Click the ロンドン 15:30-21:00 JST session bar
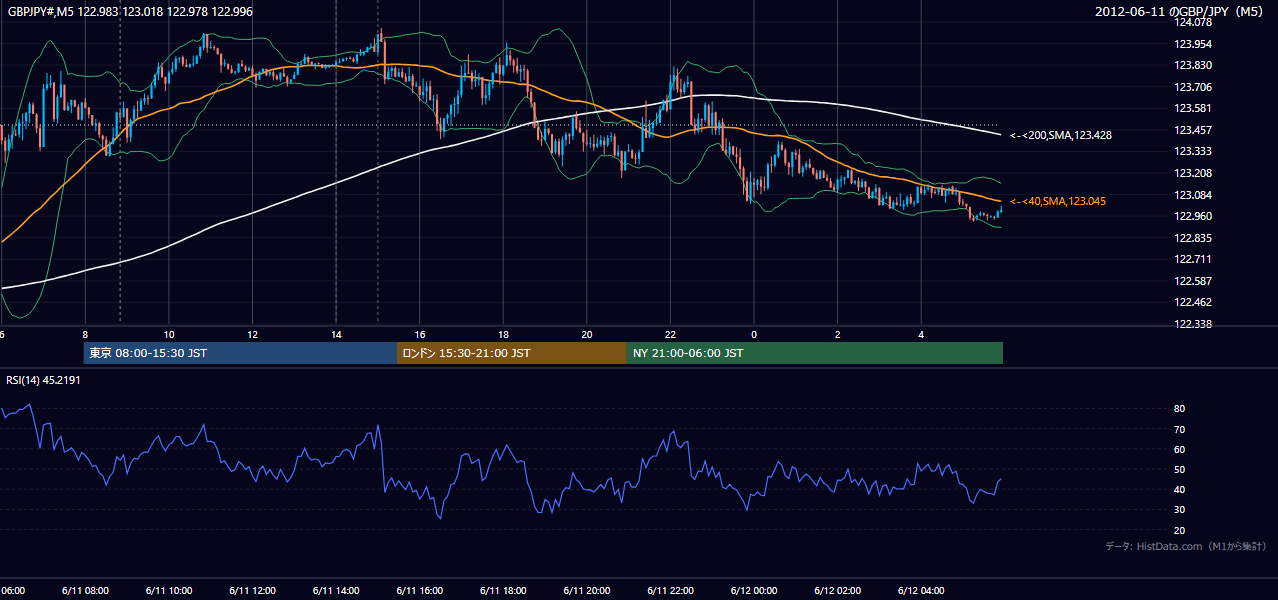 click(x=512, y=353)
